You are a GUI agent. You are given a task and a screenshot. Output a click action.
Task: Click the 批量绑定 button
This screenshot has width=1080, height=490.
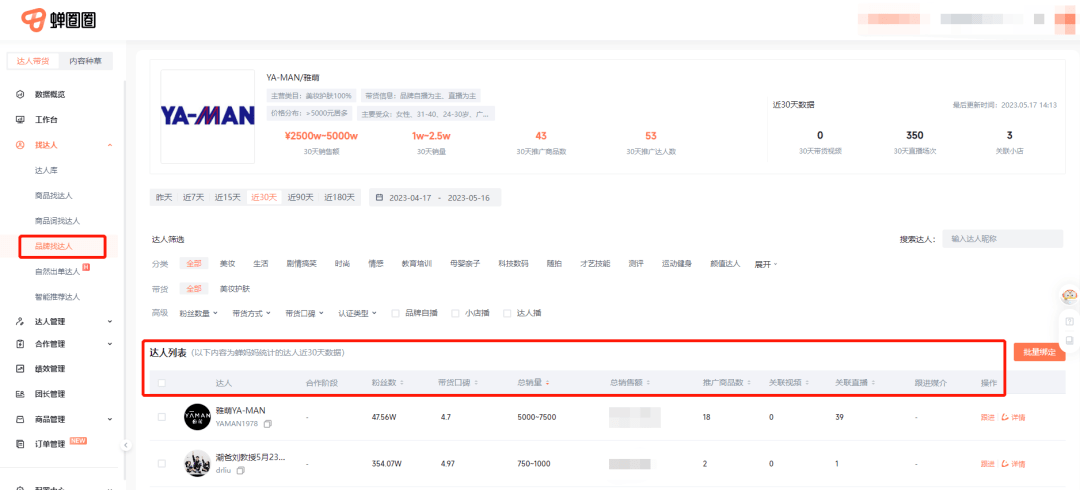tap(1039, 352)
